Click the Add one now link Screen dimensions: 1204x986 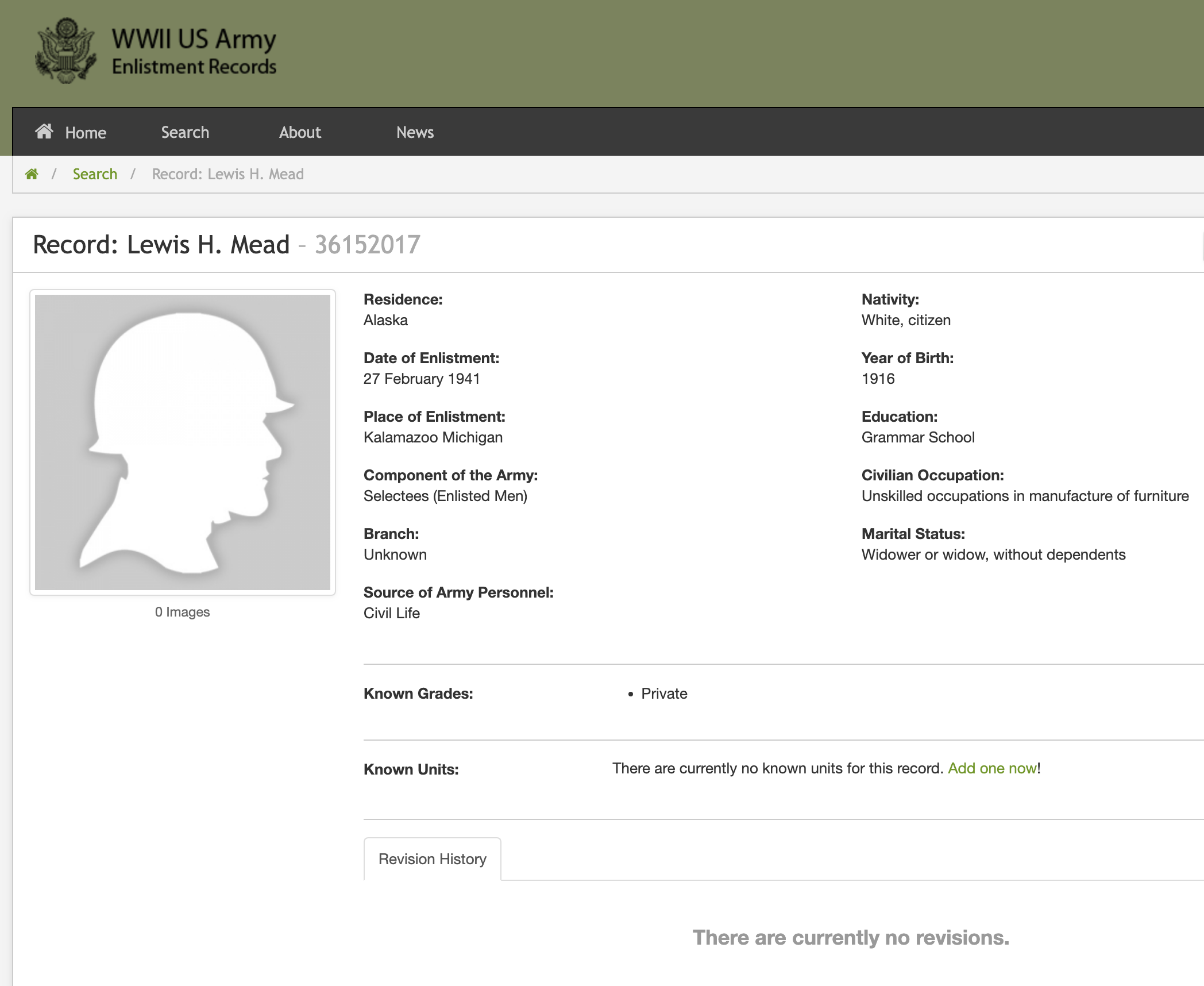(x=992, y=768)
